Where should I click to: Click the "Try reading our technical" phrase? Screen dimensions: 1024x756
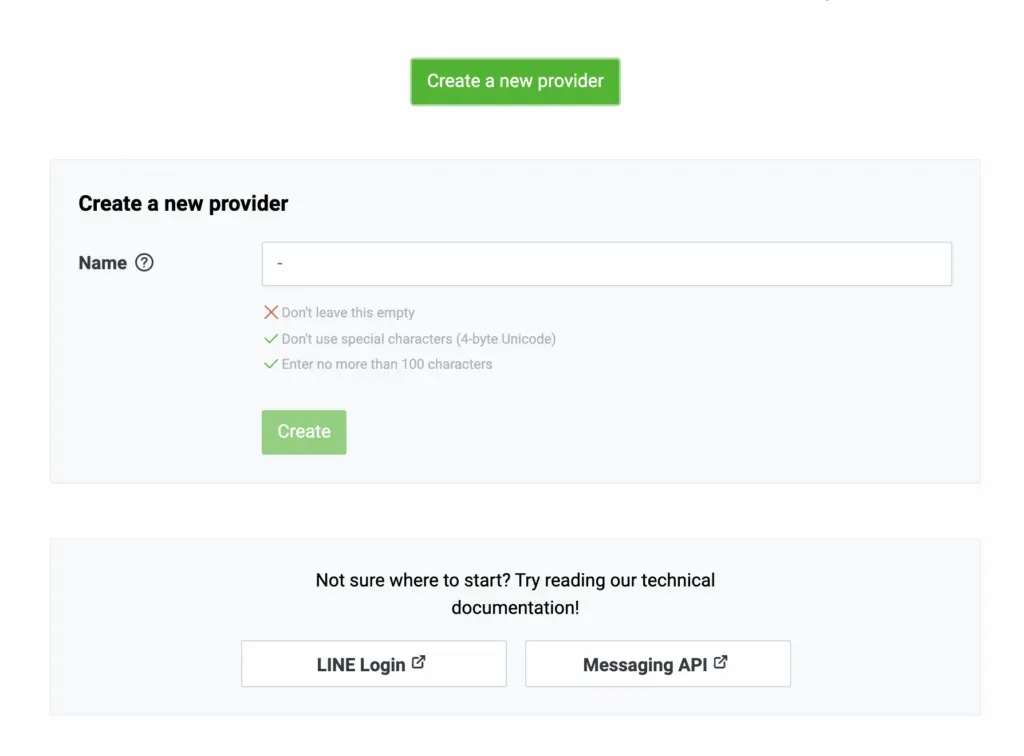pos(615,580)
